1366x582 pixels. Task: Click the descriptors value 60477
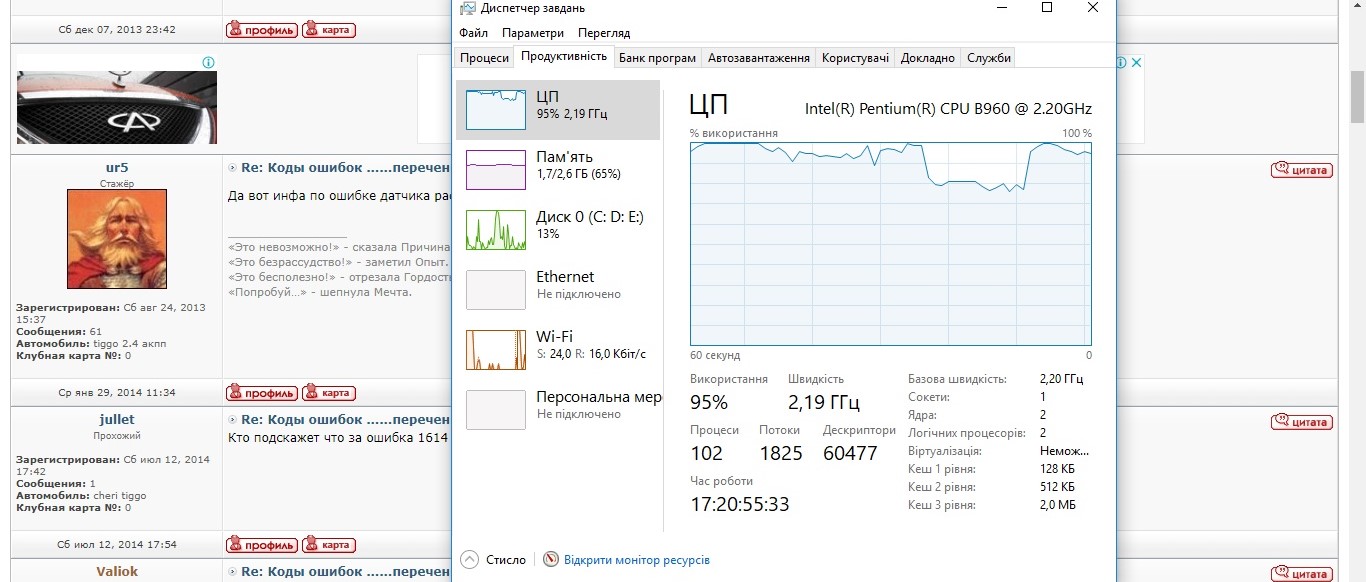tap(850, 453)
